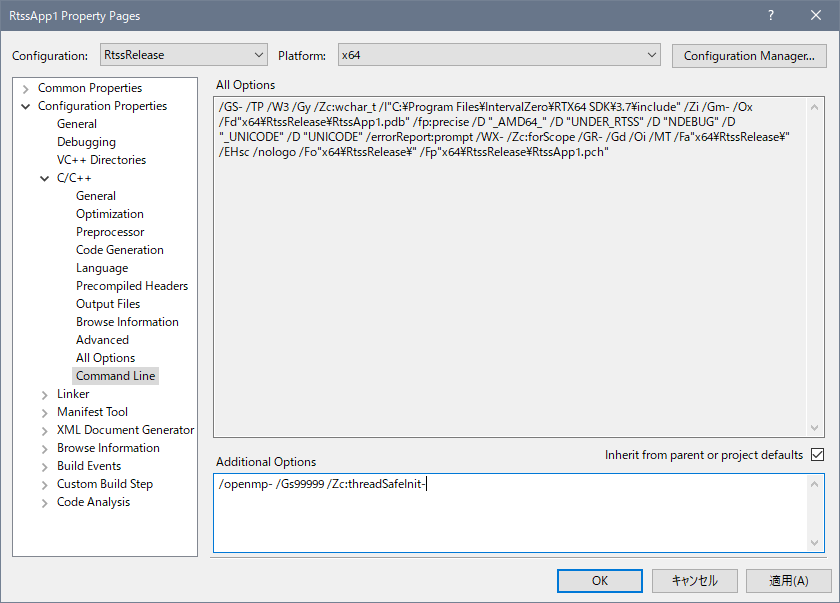
Task: Select the Optimization settings page
Action: coord(110,213)
